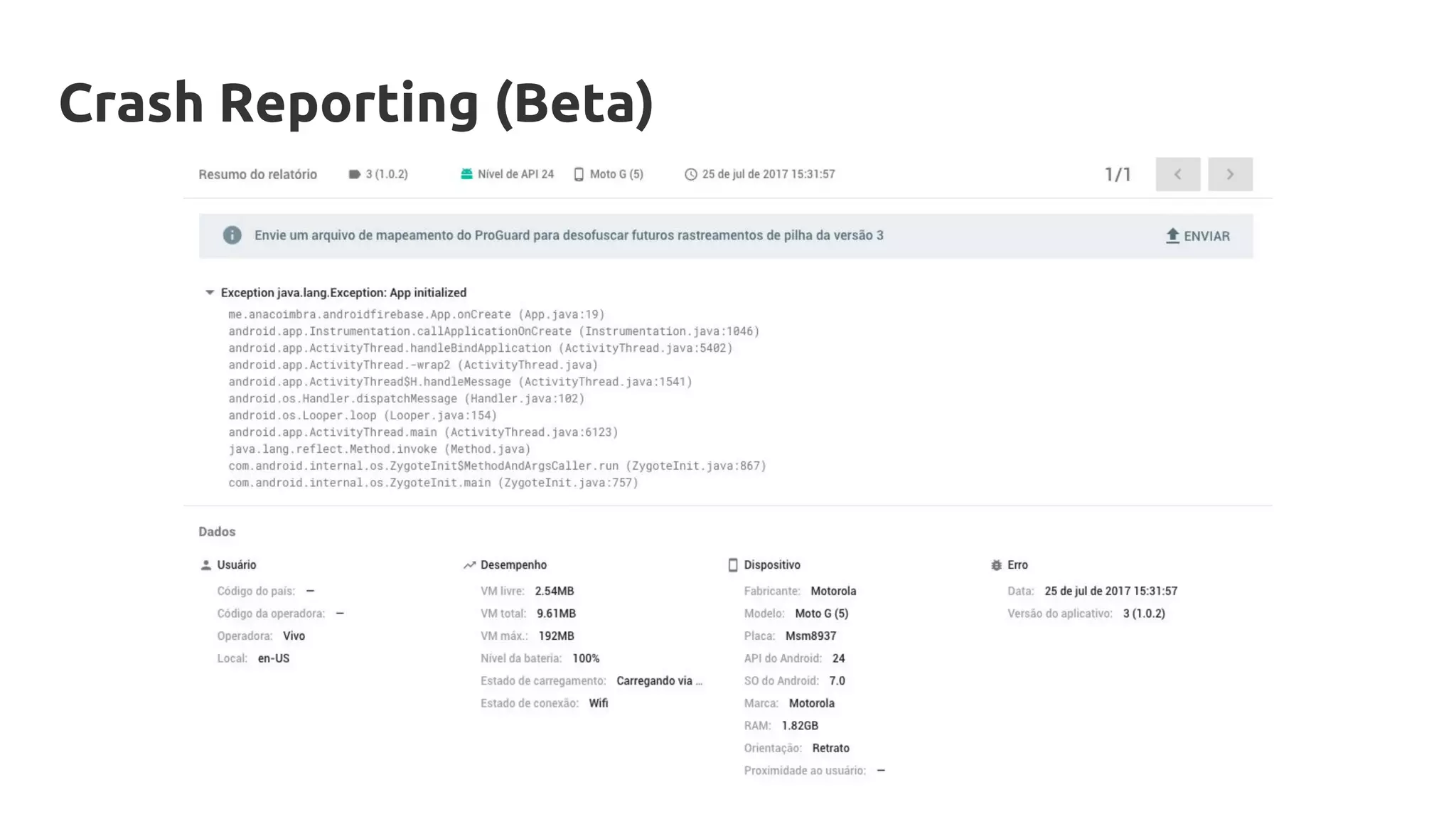Click the trend icon beside Desempenho
This screenshot has height=819, width=1456.
point(469,565)
